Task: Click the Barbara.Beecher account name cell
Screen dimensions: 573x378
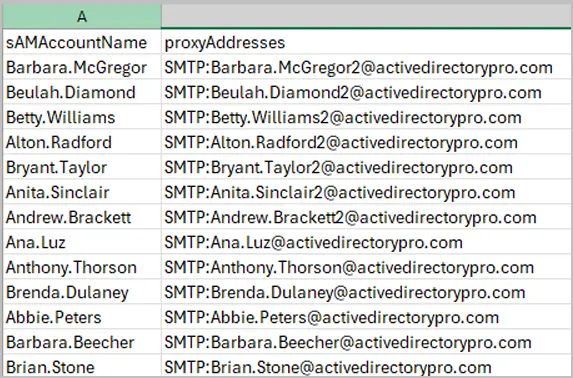Action: click(x=82, y=341)
